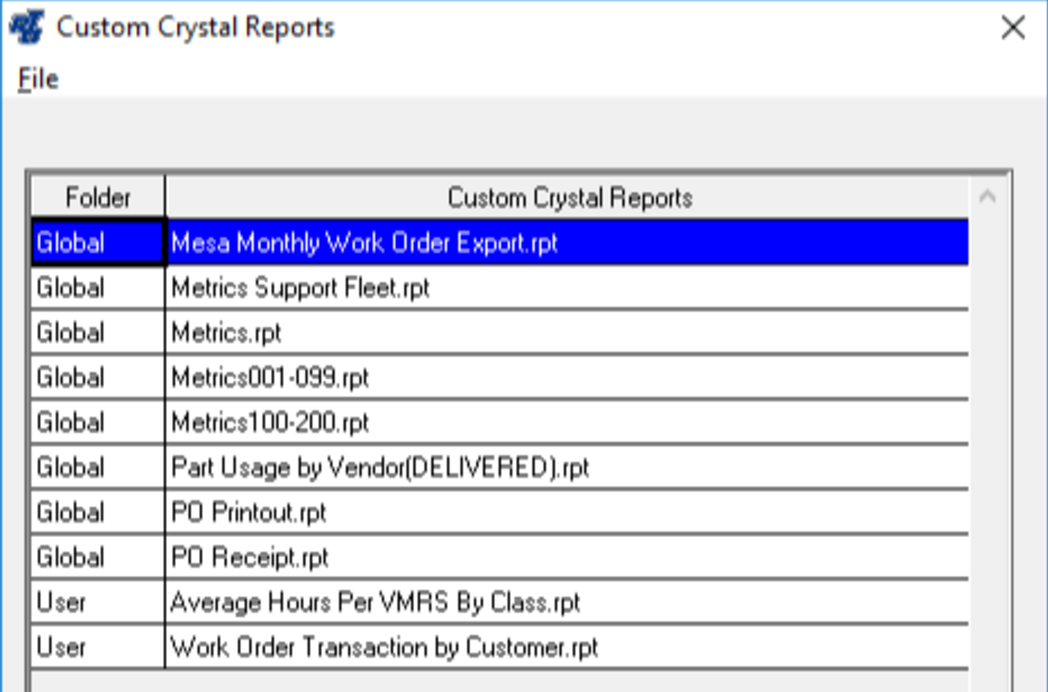Click the Folder column header
The image size is (1048, 692).
click(98, 198)
